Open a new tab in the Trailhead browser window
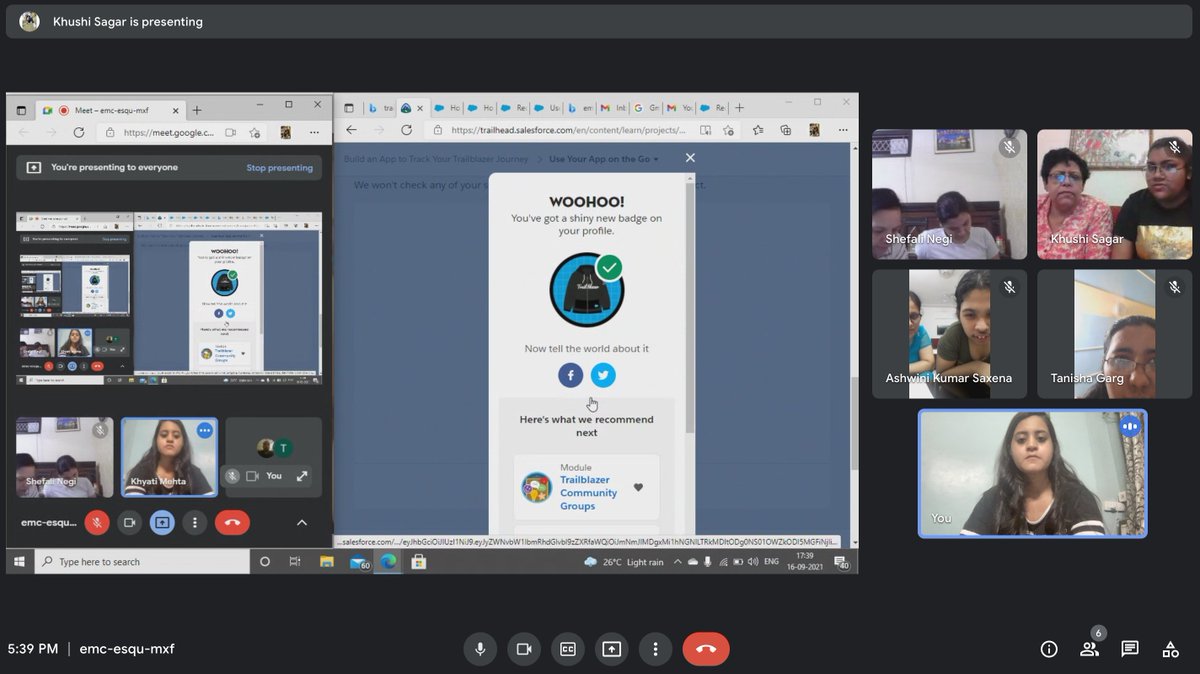Screen dimensions: 1200x674 (x=739, y=108)
